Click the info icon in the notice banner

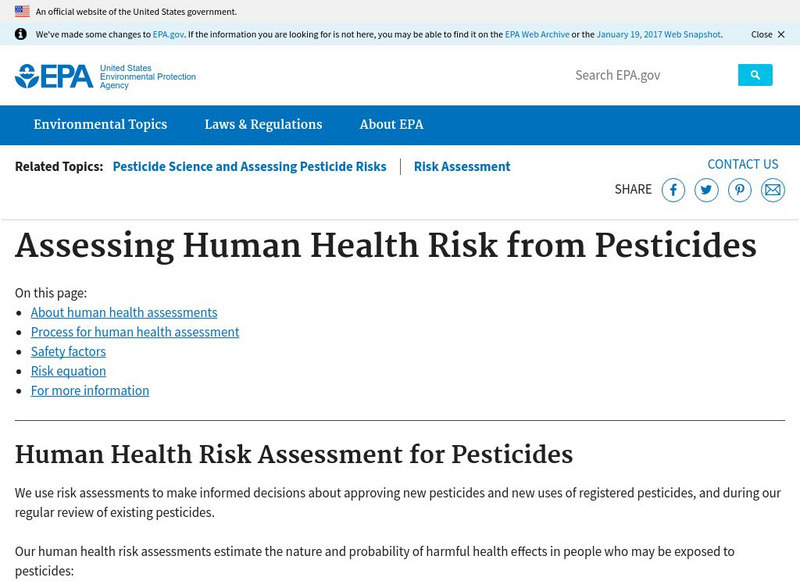pos(22,34)
